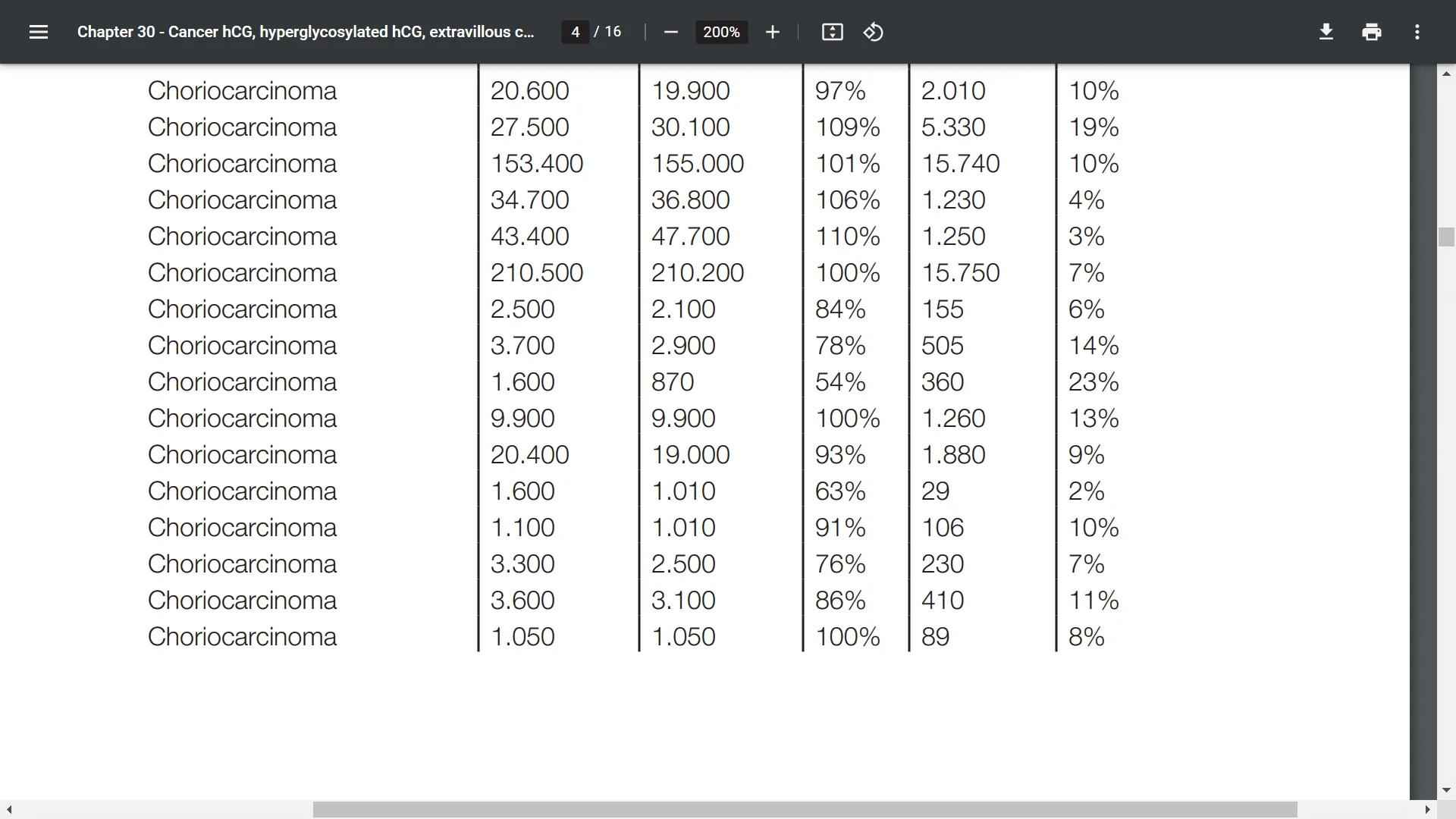Click the cell showing 14%
Screen dimensions: 1456x819
click(1094, 345)
